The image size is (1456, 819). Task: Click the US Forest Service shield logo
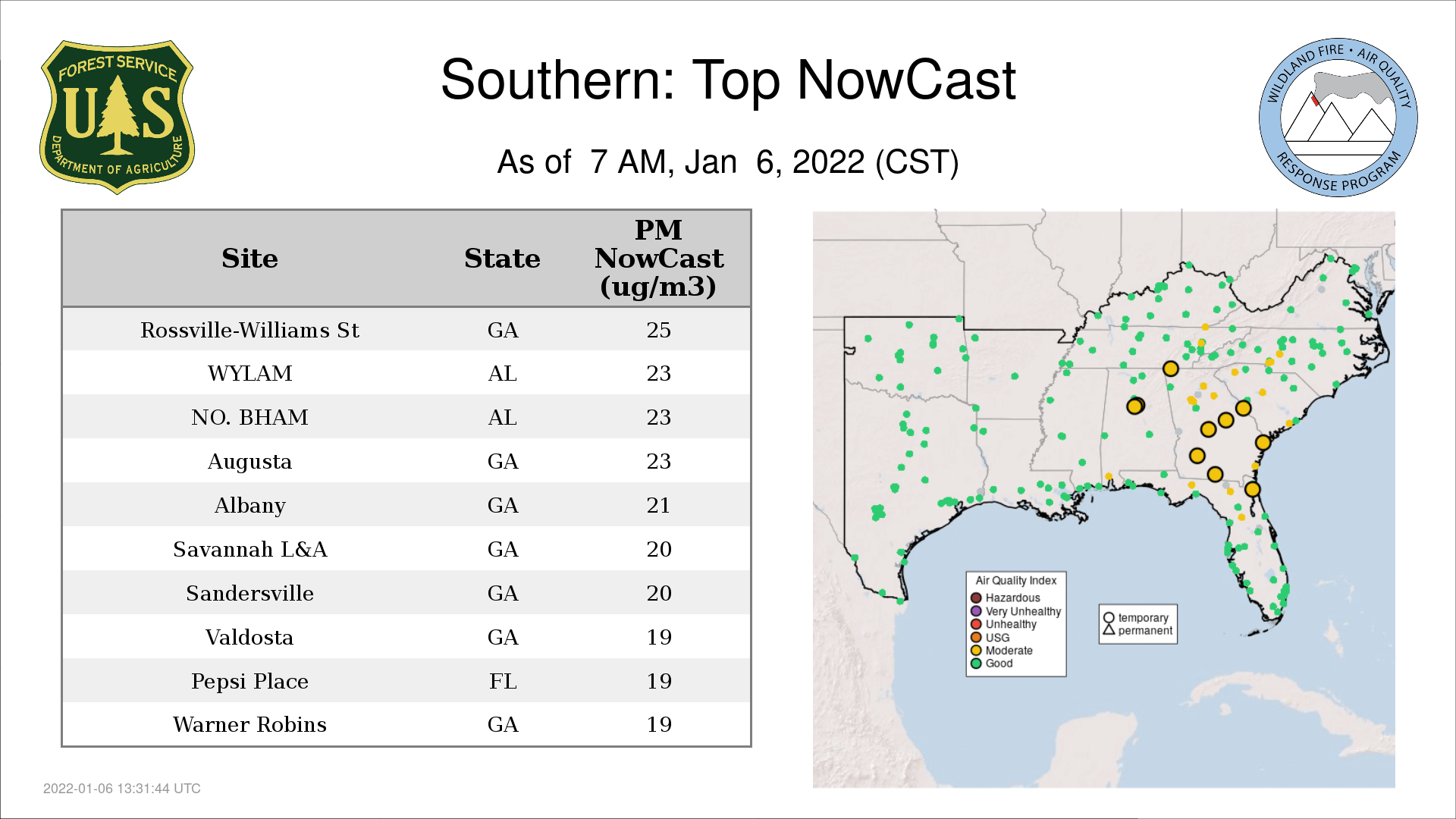tap(117, 117)
